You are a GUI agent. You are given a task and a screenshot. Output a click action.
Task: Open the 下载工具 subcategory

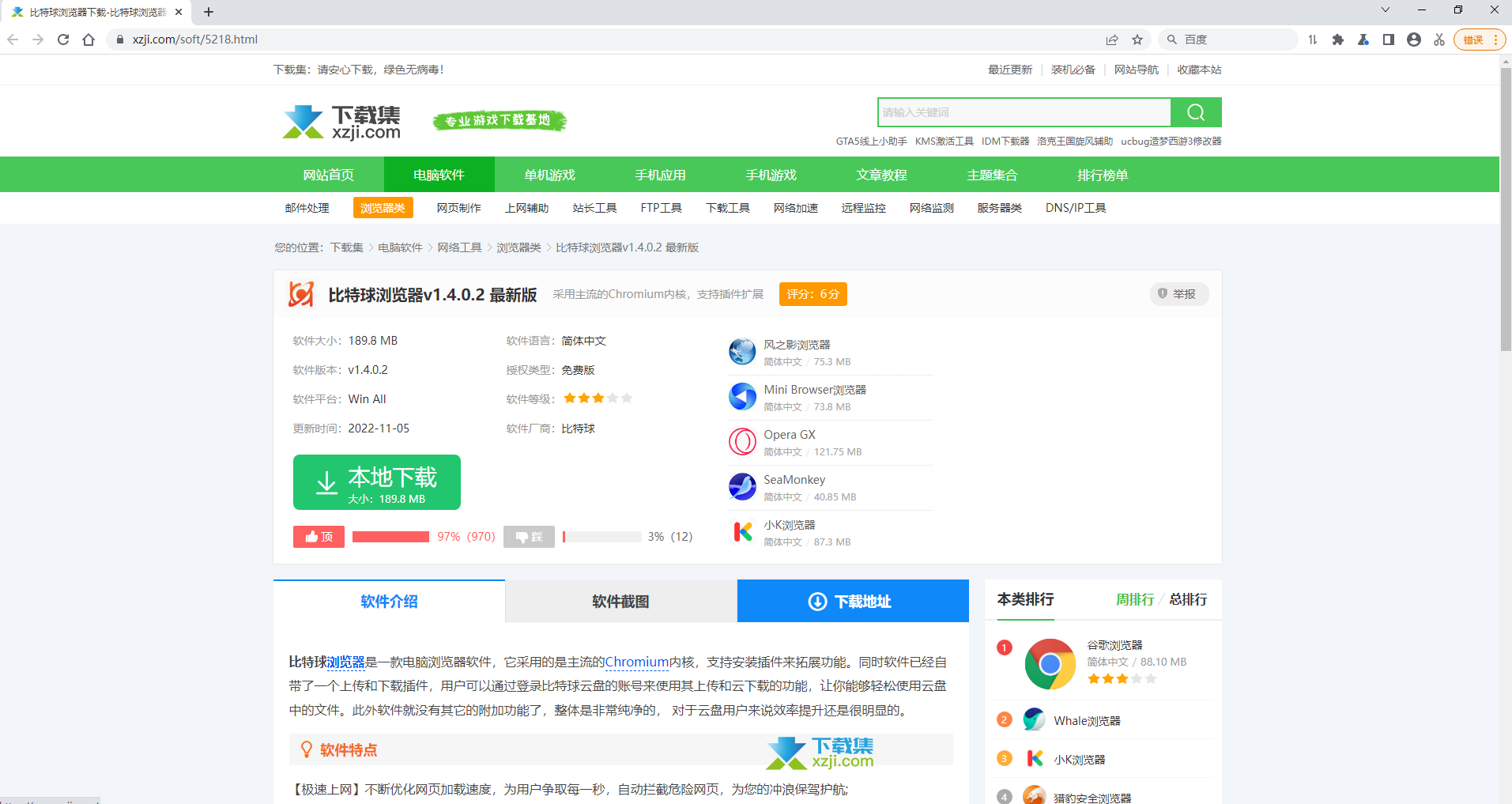(x=728, y=208)
